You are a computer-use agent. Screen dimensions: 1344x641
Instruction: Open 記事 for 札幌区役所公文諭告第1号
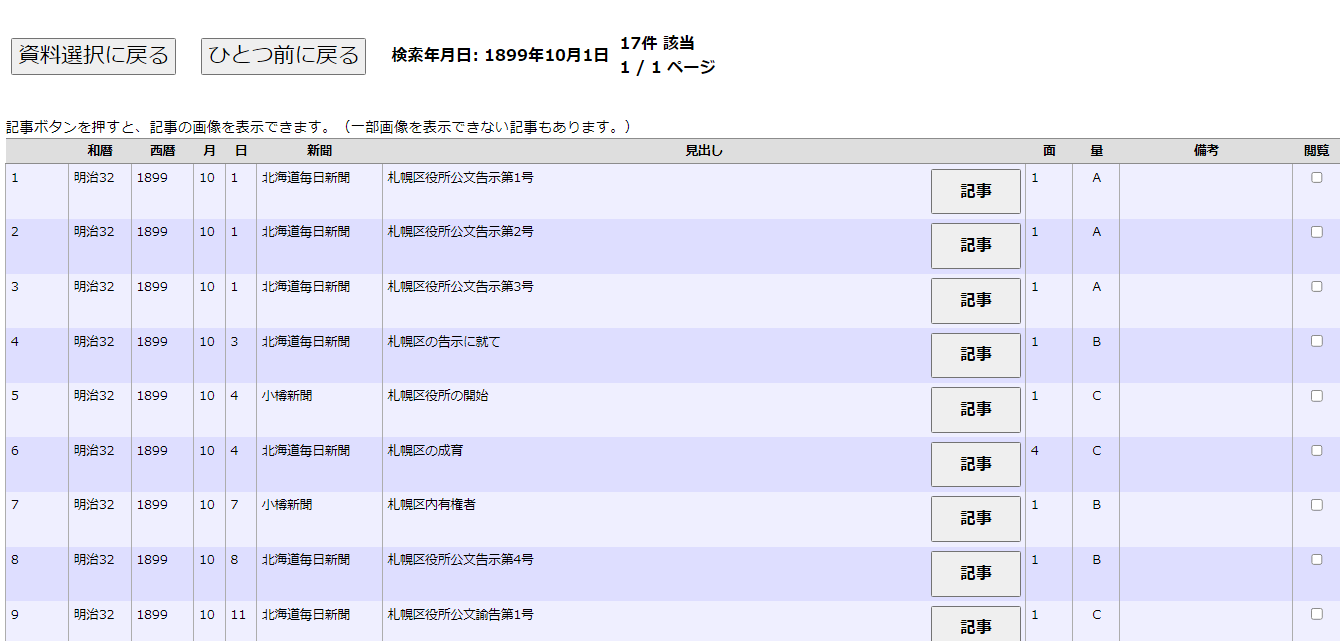(x=976, y=624)
